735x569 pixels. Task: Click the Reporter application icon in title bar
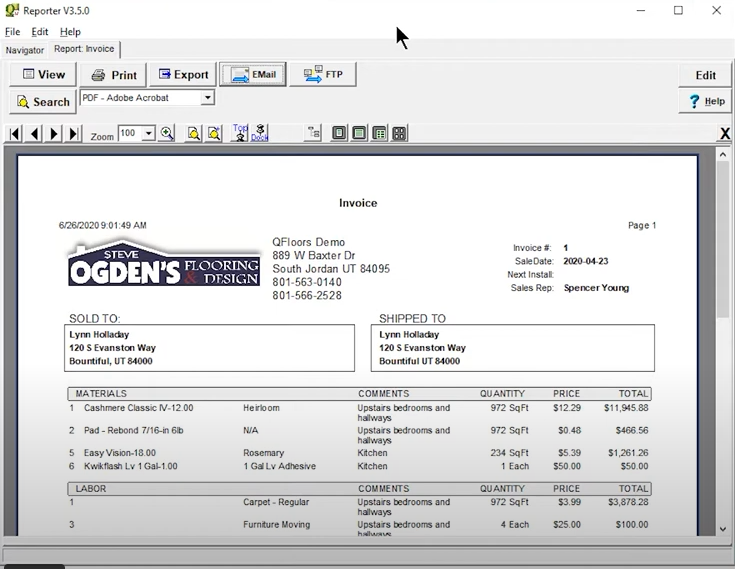coord(12,10)
